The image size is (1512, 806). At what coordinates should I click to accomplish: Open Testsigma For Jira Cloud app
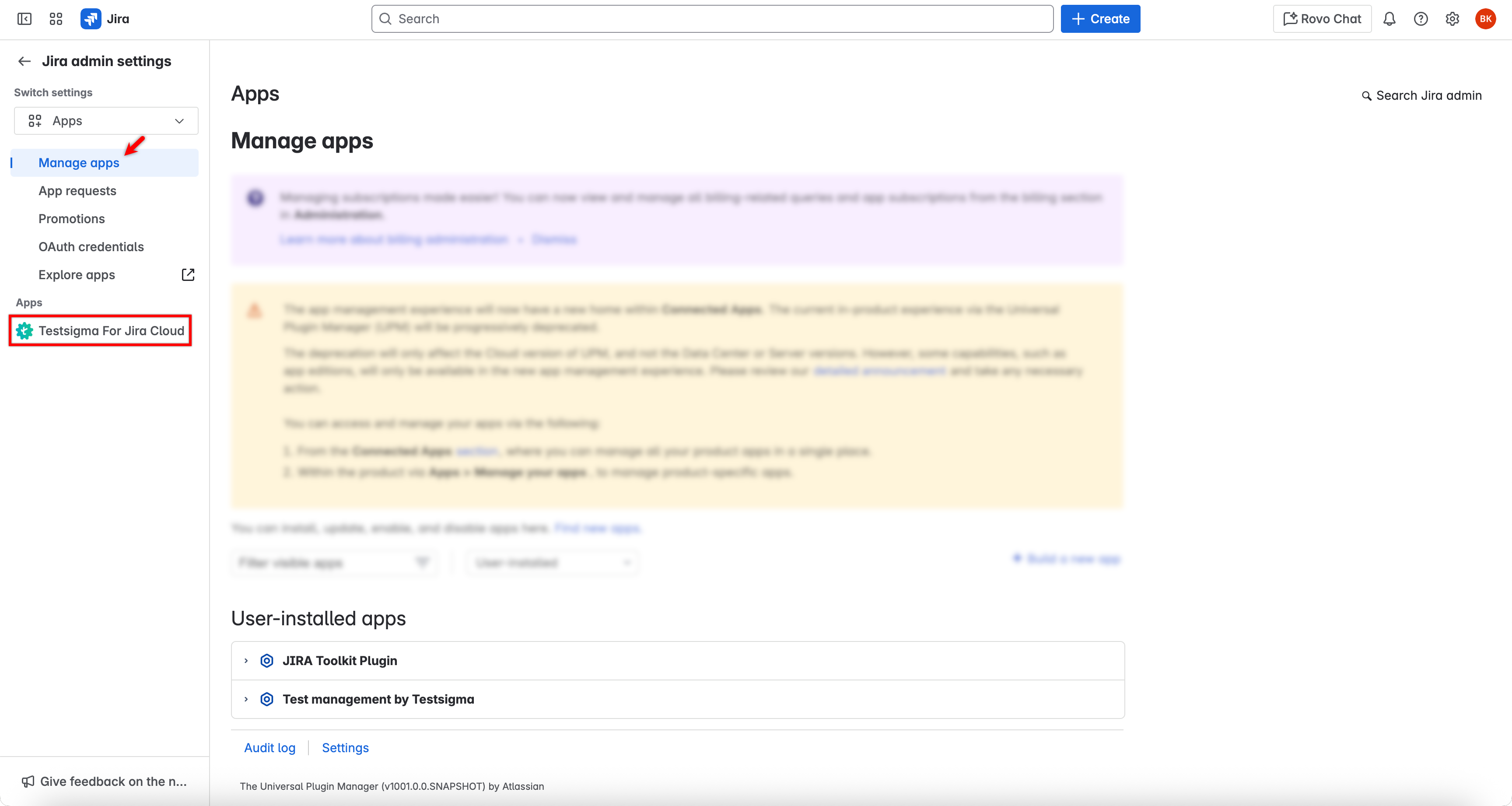pyautogui.click(x=111, y=330)
